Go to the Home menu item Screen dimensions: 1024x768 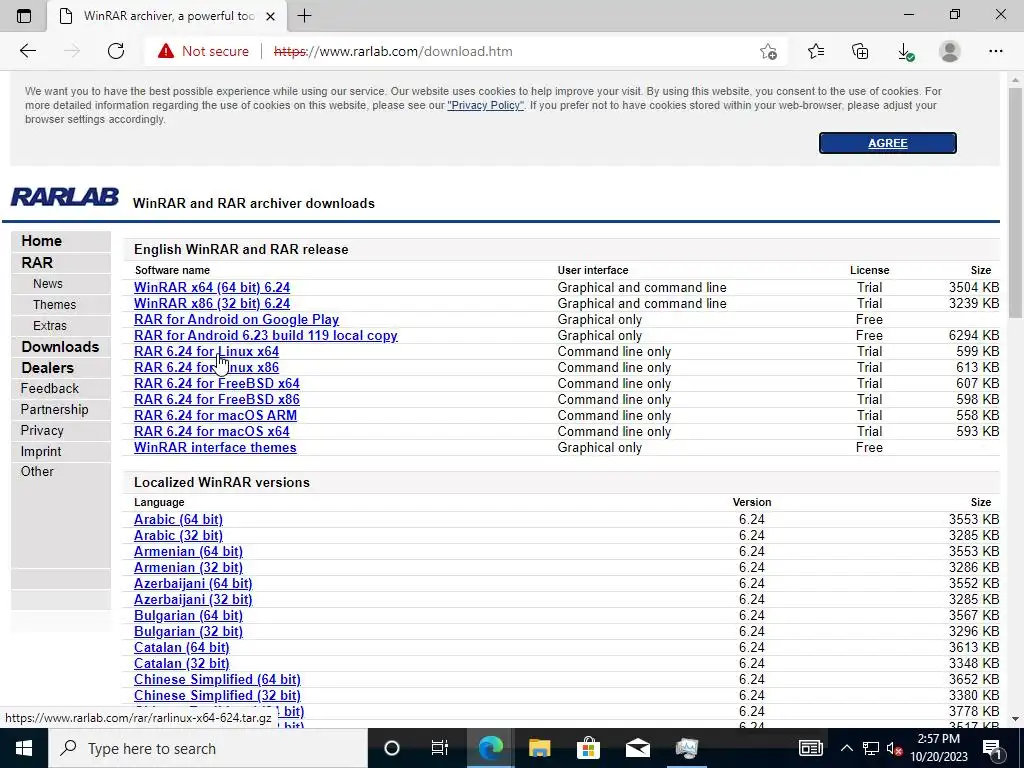coord(41,240)
